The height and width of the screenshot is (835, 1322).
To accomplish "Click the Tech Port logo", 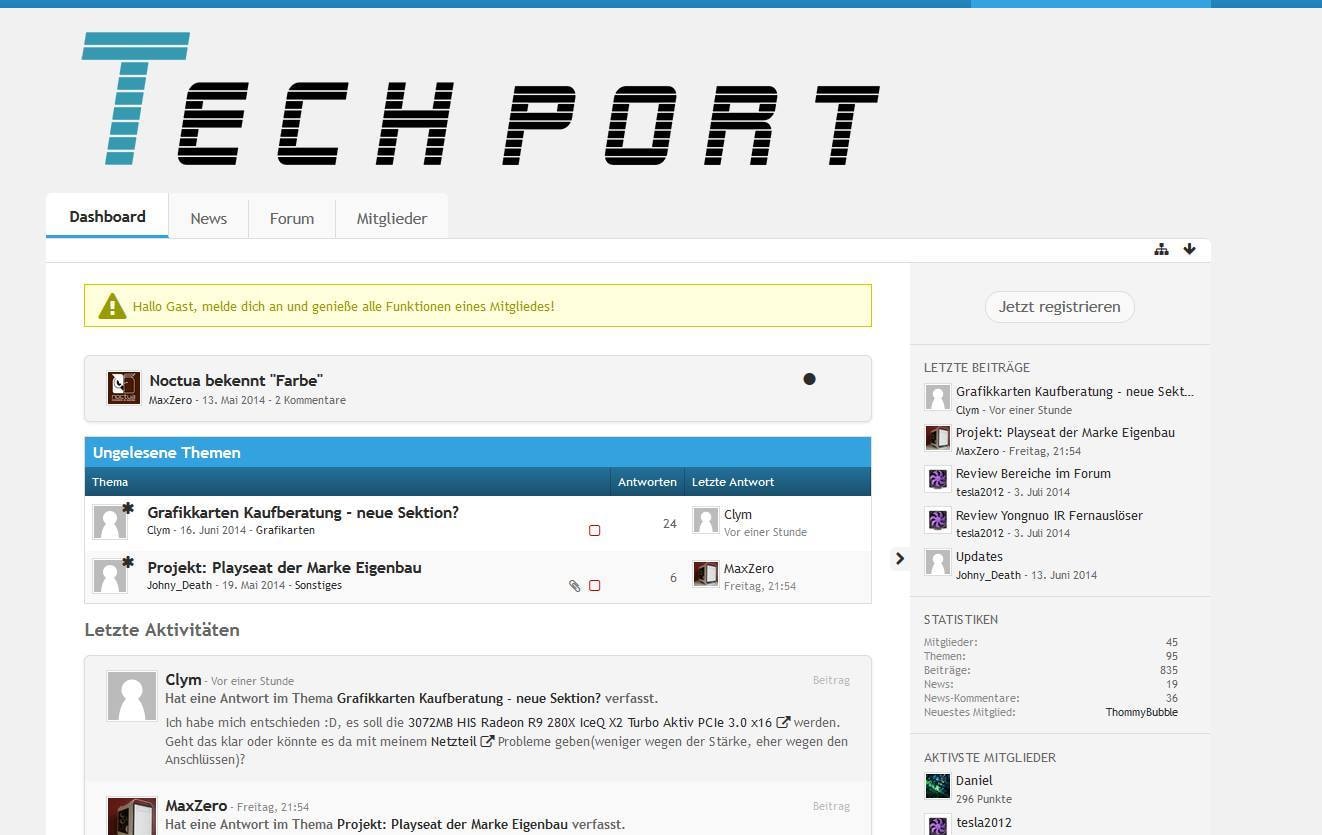I will tap(480, 100).
